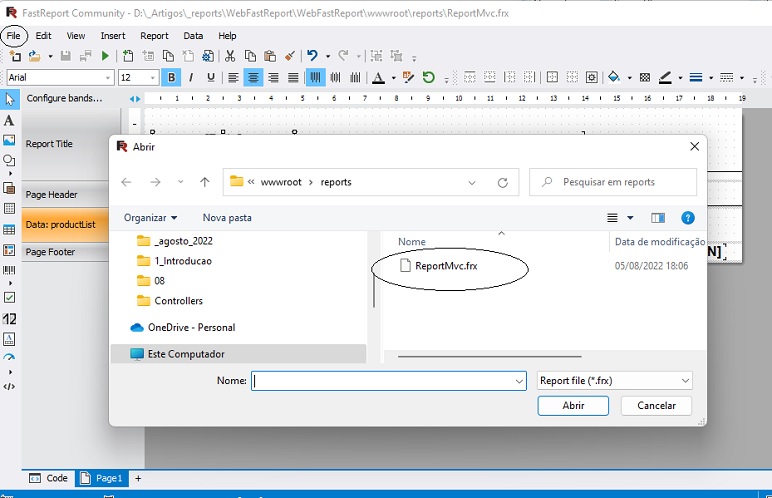Select the Shape object tool

click(x=9, y=161)
